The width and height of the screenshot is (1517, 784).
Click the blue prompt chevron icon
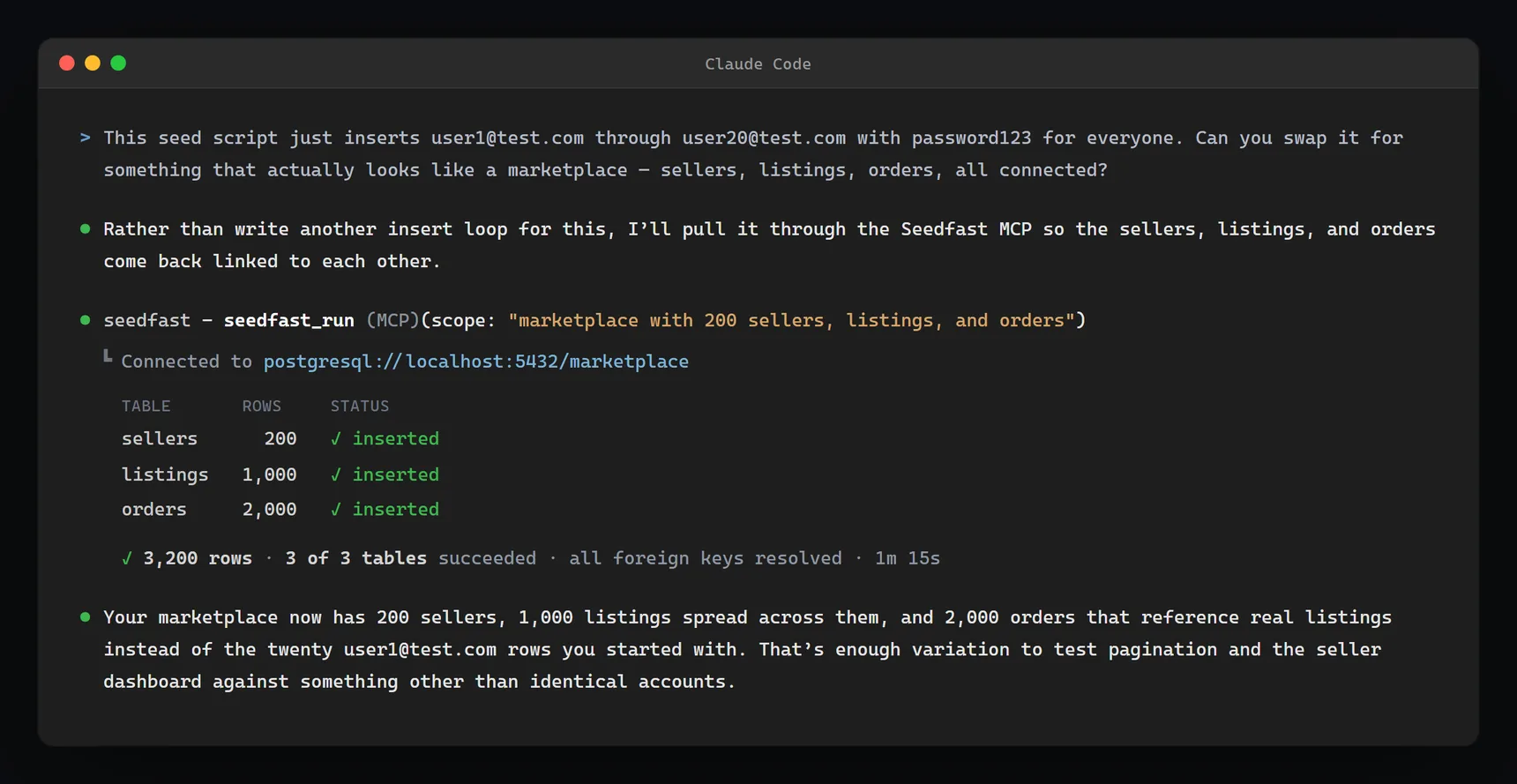[85, 138]
